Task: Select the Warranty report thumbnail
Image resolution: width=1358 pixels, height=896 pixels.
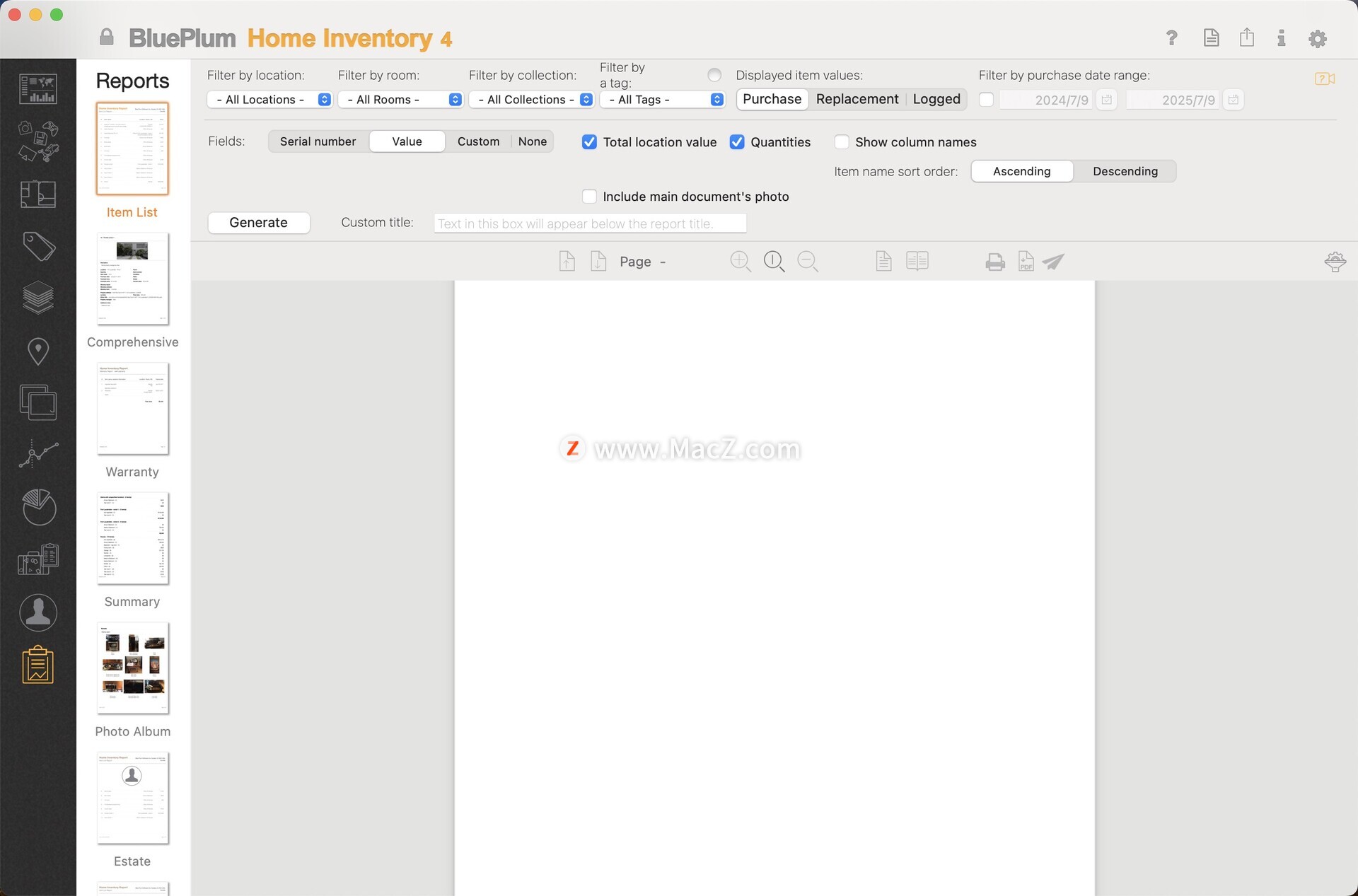Action: pyautogui.click(x=132, y=409)
